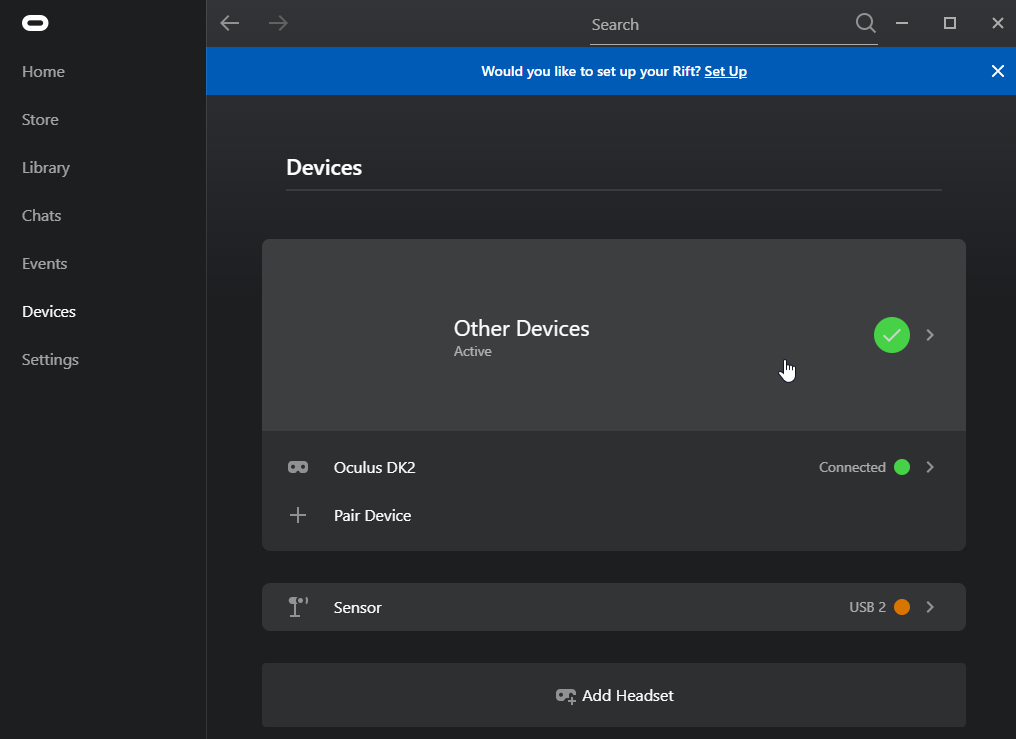The image size is (1016, 739).
Task: Click the USB 2 label
Action: click(x=867, y=607)
